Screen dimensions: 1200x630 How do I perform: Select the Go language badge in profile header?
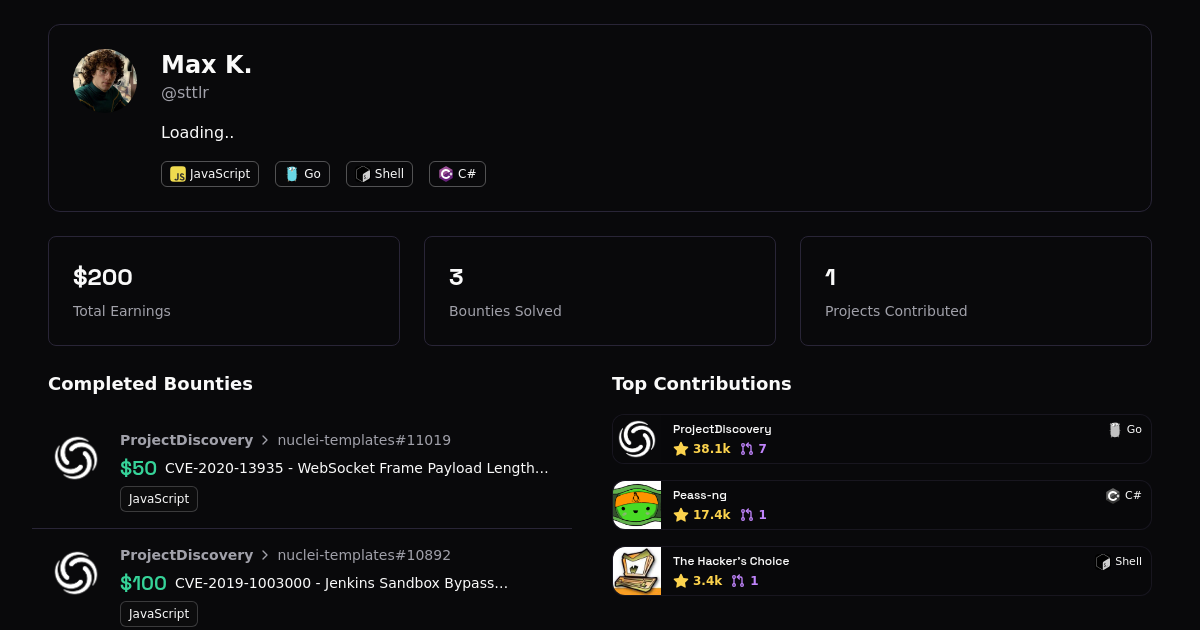302,174
